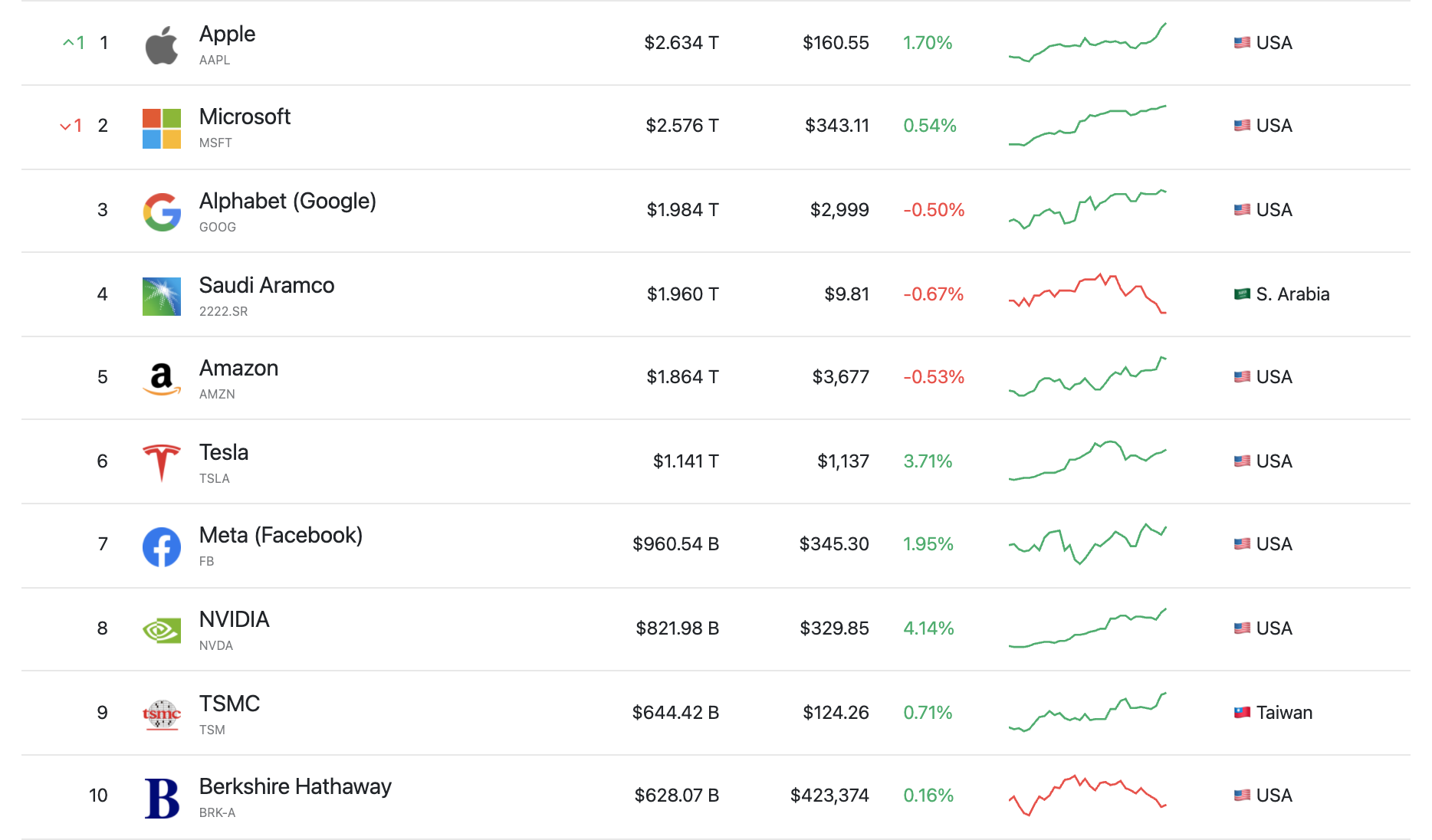Click the USA flag in Tesla row
This screenshot has width=1432, height=840.
(x=1242, y=461)
